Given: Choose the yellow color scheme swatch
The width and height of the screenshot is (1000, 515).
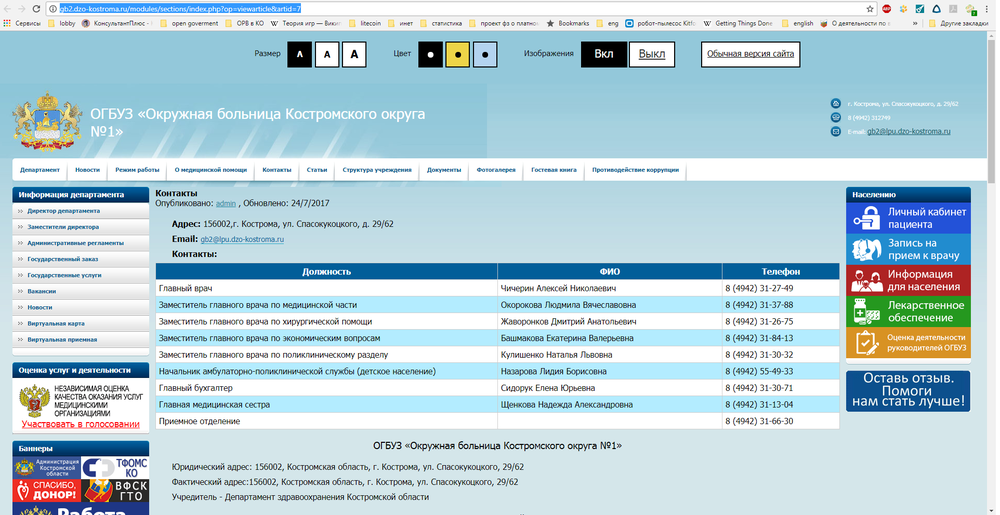Looking at the screenshot, I should click(458, 54).
